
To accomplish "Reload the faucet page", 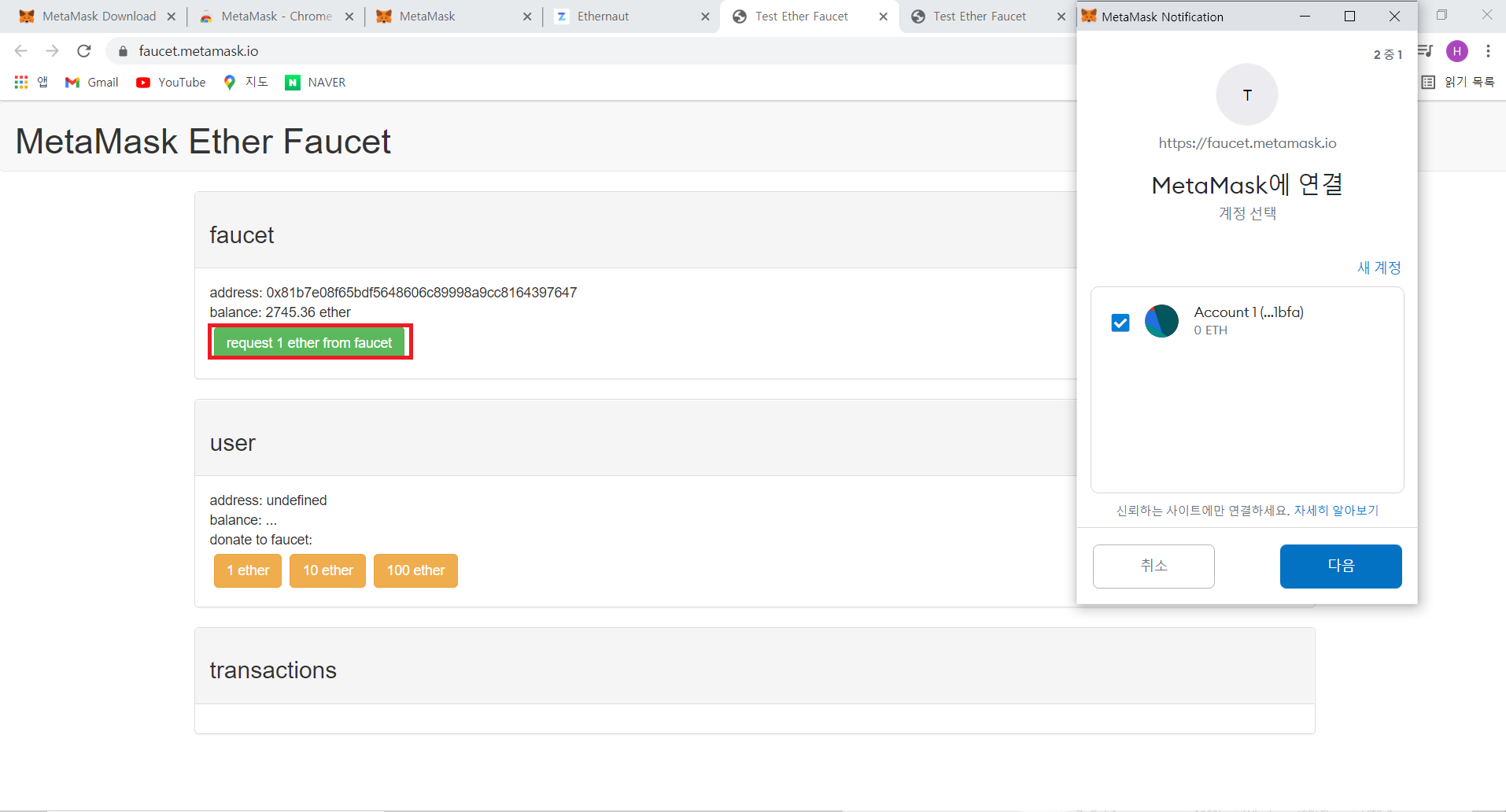I will 84,51.
